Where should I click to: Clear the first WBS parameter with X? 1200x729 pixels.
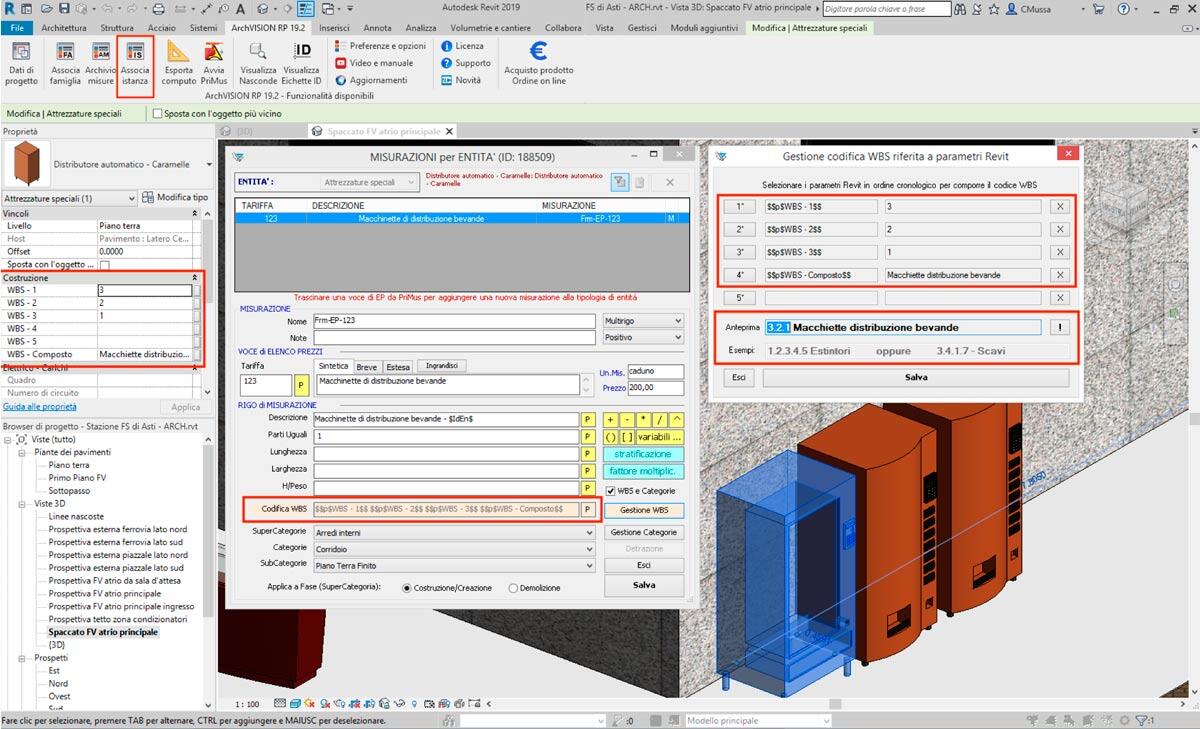pos(1060,206)
